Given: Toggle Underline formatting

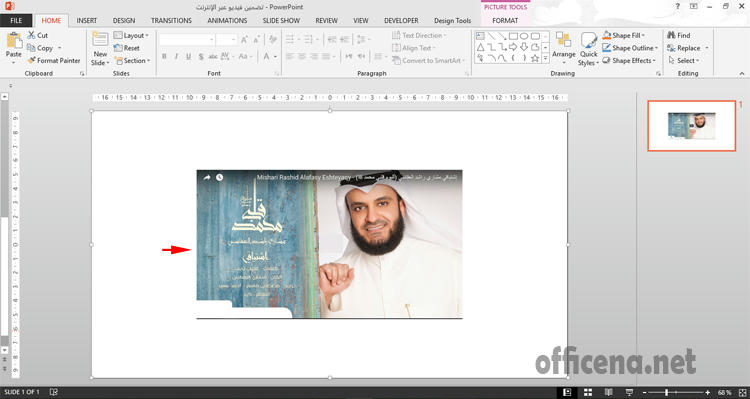Looking at the screenshot, I should (188, 56).
